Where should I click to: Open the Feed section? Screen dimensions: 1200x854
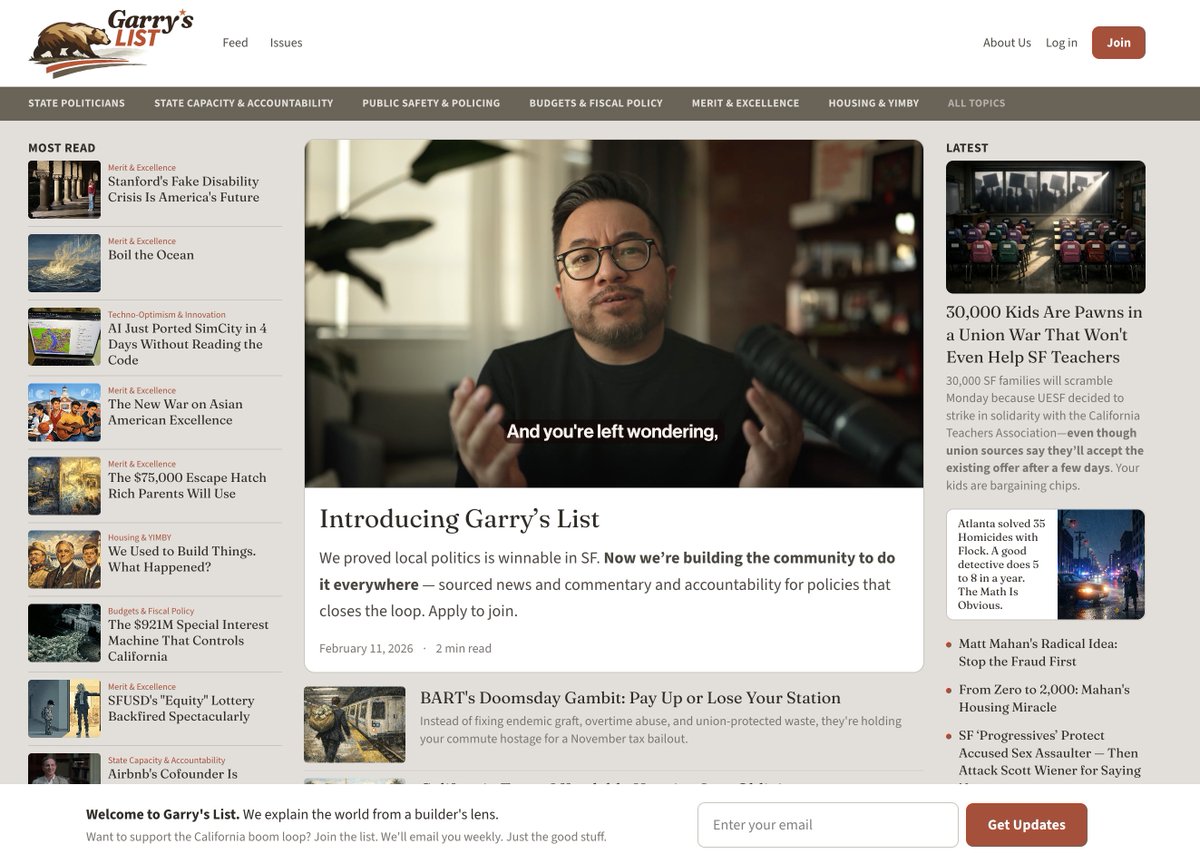tap(234, 42)
